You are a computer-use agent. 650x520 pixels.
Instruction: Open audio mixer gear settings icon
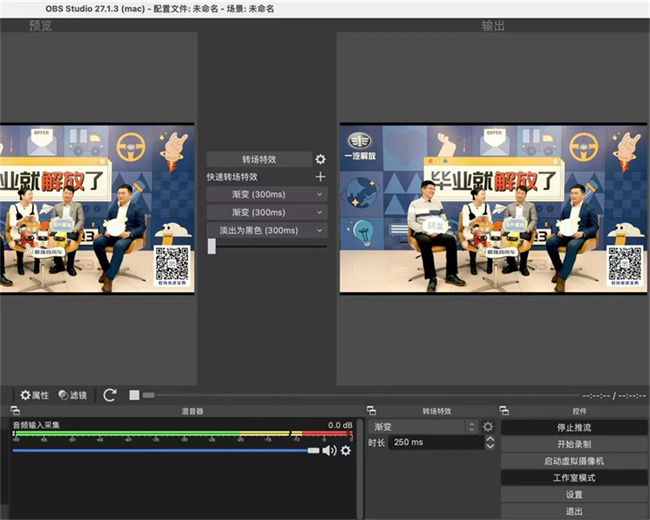click(x=346, y=451)
